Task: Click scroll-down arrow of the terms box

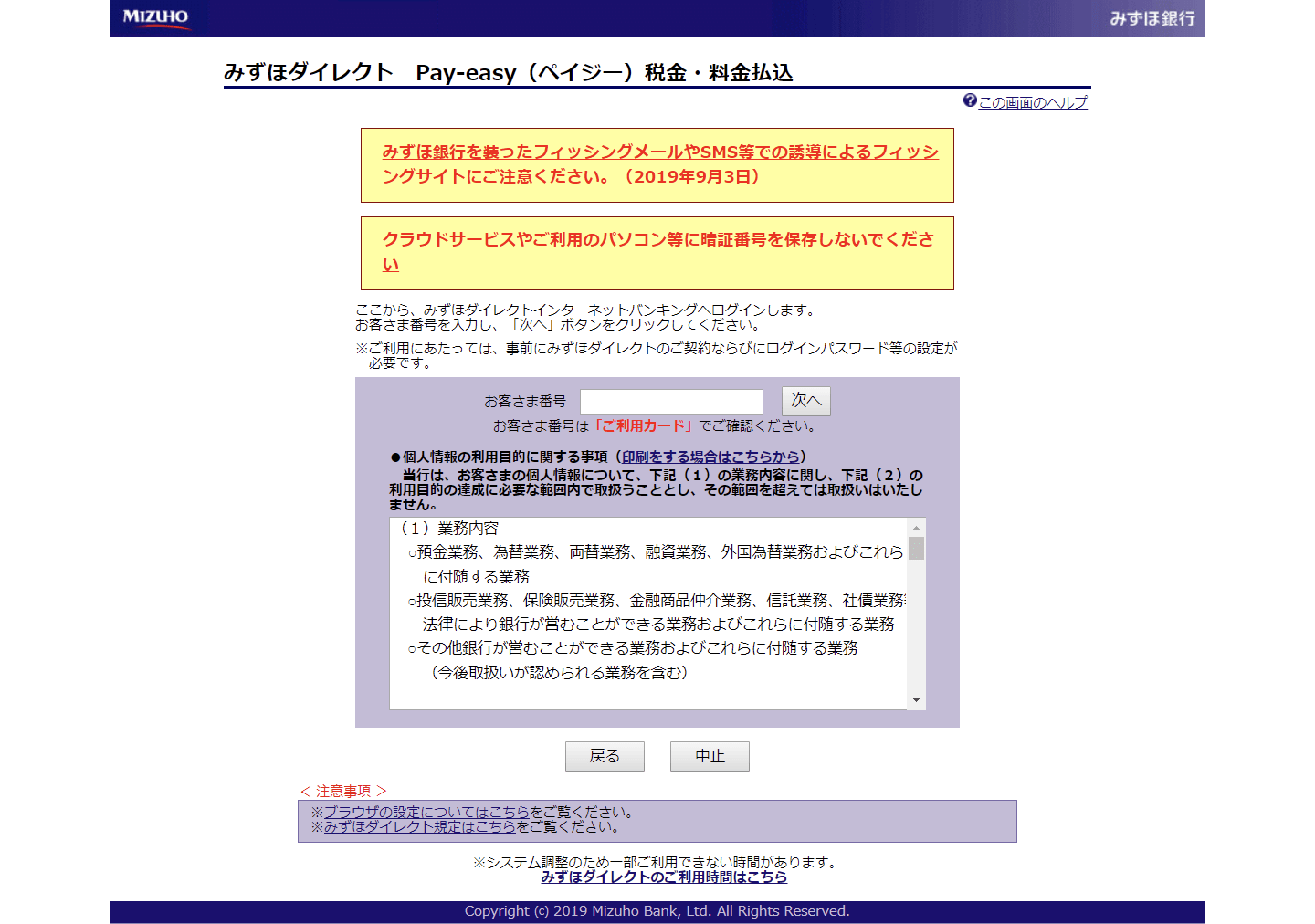Action: 916,700
